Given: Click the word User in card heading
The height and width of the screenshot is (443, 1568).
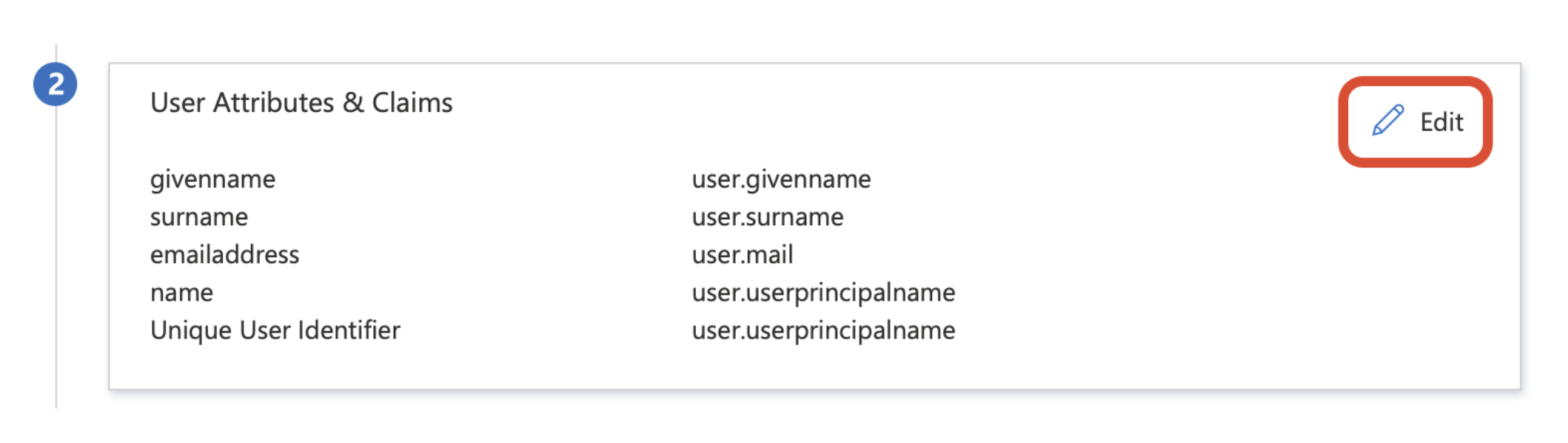Looking at the screenshot, I should tap(178, 103).
